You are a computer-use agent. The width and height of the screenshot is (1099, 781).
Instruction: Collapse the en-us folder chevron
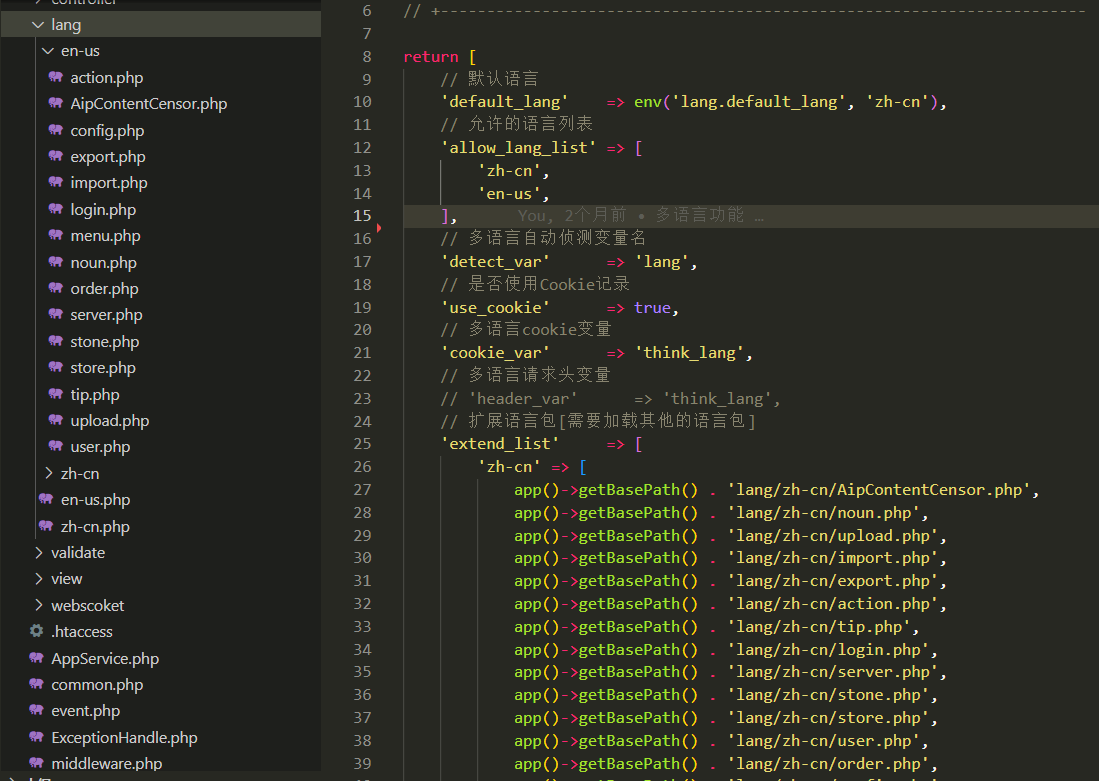(x=48, y=51)
